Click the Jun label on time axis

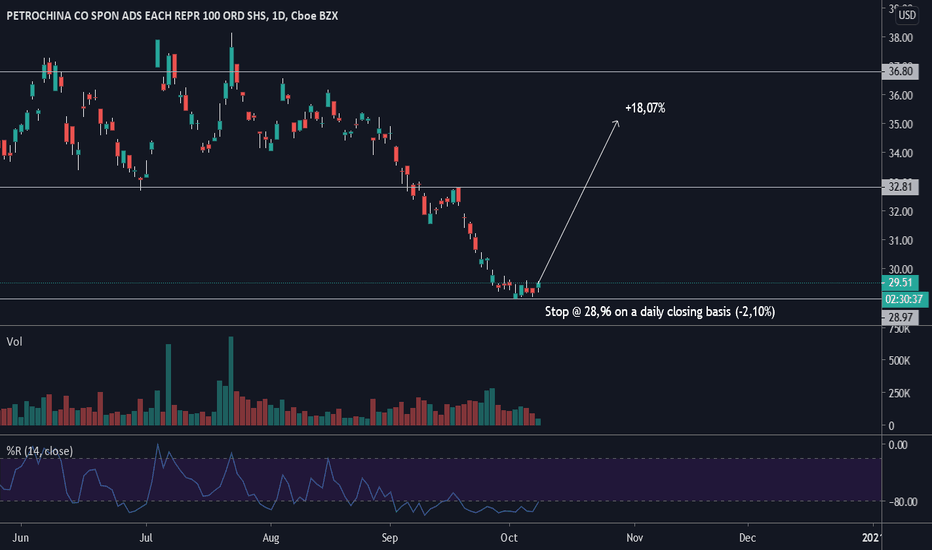[21, 538]
